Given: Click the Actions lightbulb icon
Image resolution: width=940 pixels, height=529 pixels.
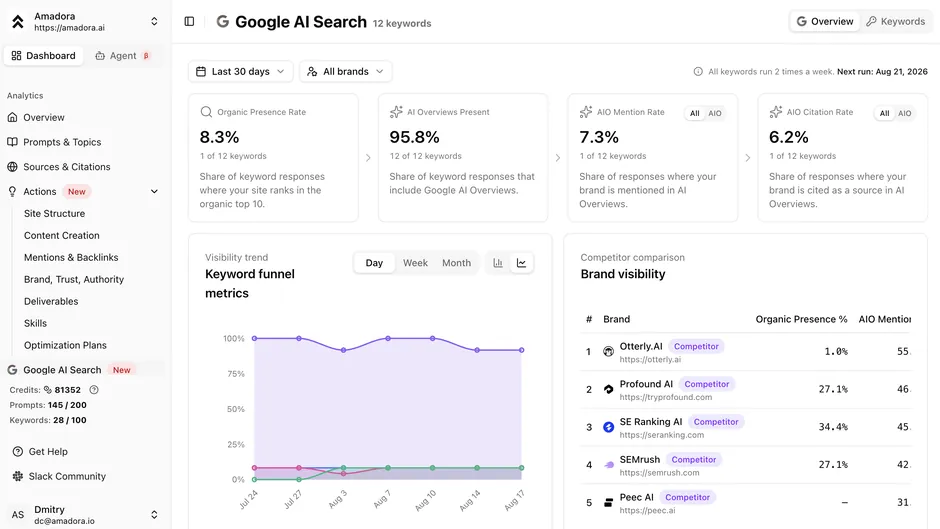Looking at the screenshot, I should 12,191.
